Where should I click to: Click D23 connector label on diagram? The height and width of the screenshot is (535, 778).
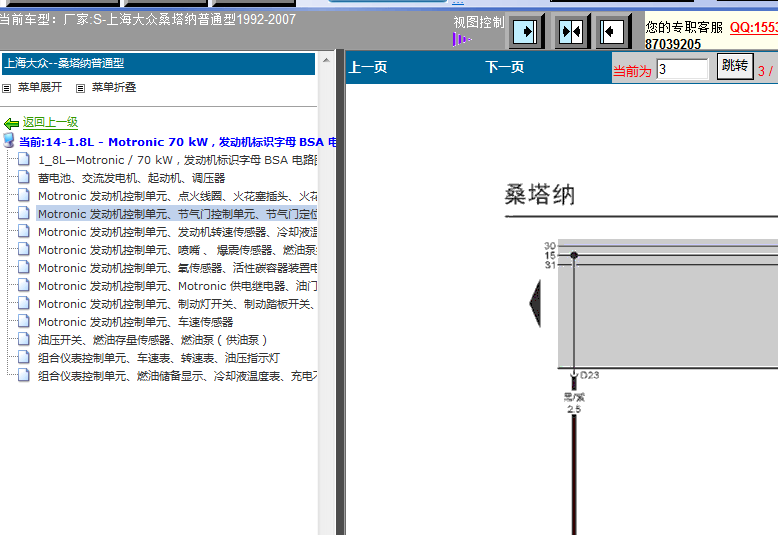click(589, 375)
